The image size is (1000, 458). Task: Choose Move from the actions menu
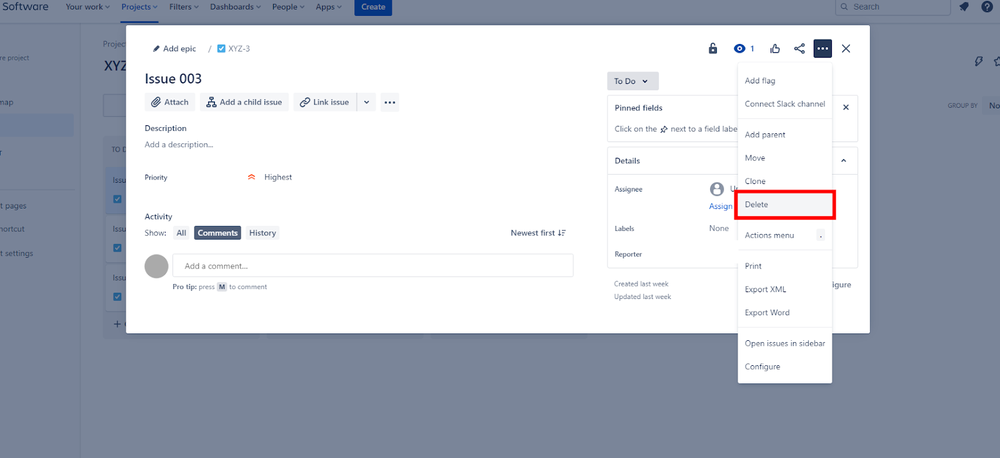click(784, 158)
